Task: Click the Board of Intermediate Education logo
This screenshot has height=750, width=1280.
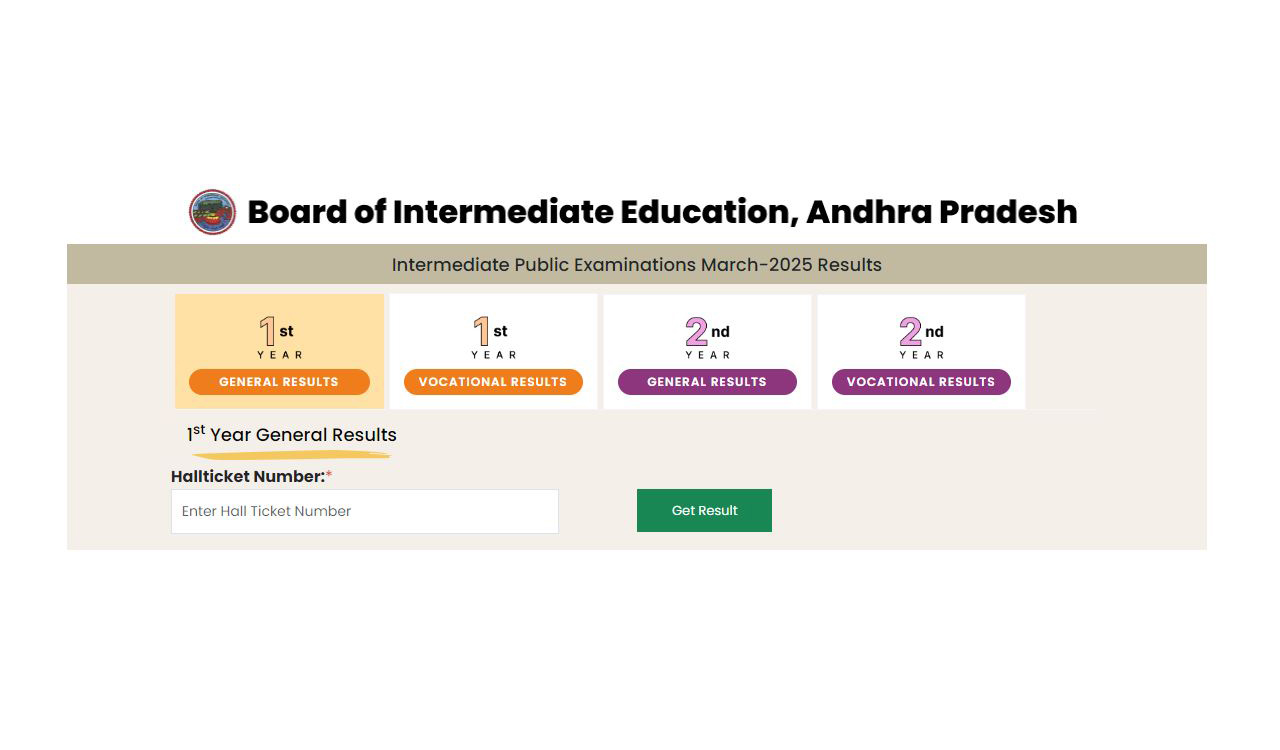Action: click(211, 212)
